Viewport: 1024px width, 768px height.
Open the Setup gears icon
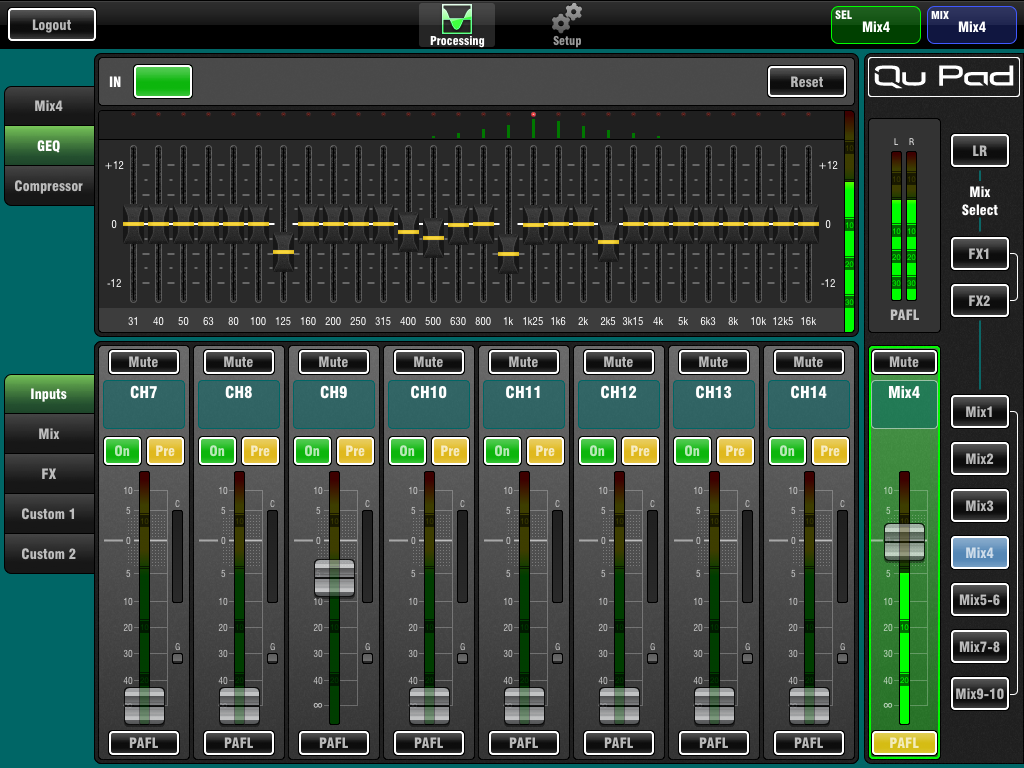pyautogui.click(x=566, y=25)
